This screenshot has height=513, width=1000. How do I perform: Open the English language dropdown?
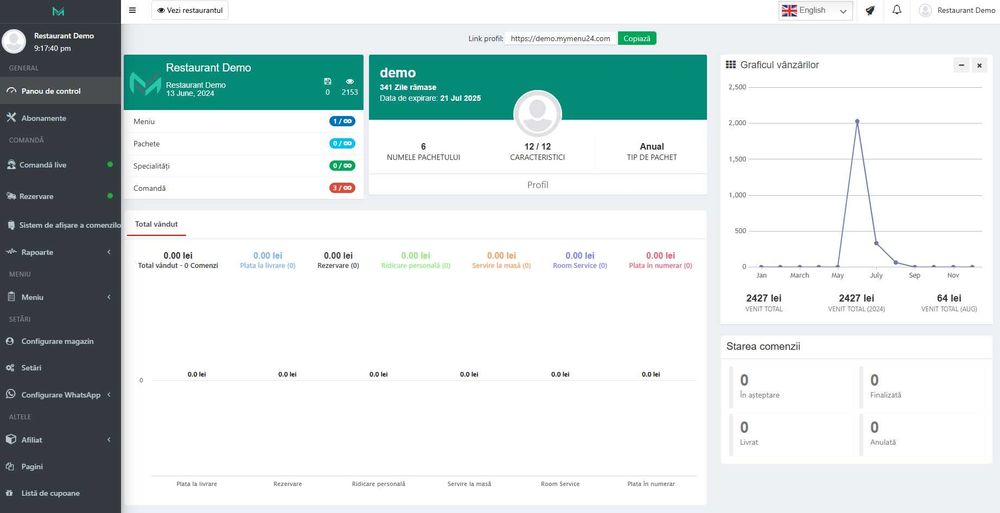(816, 10)
